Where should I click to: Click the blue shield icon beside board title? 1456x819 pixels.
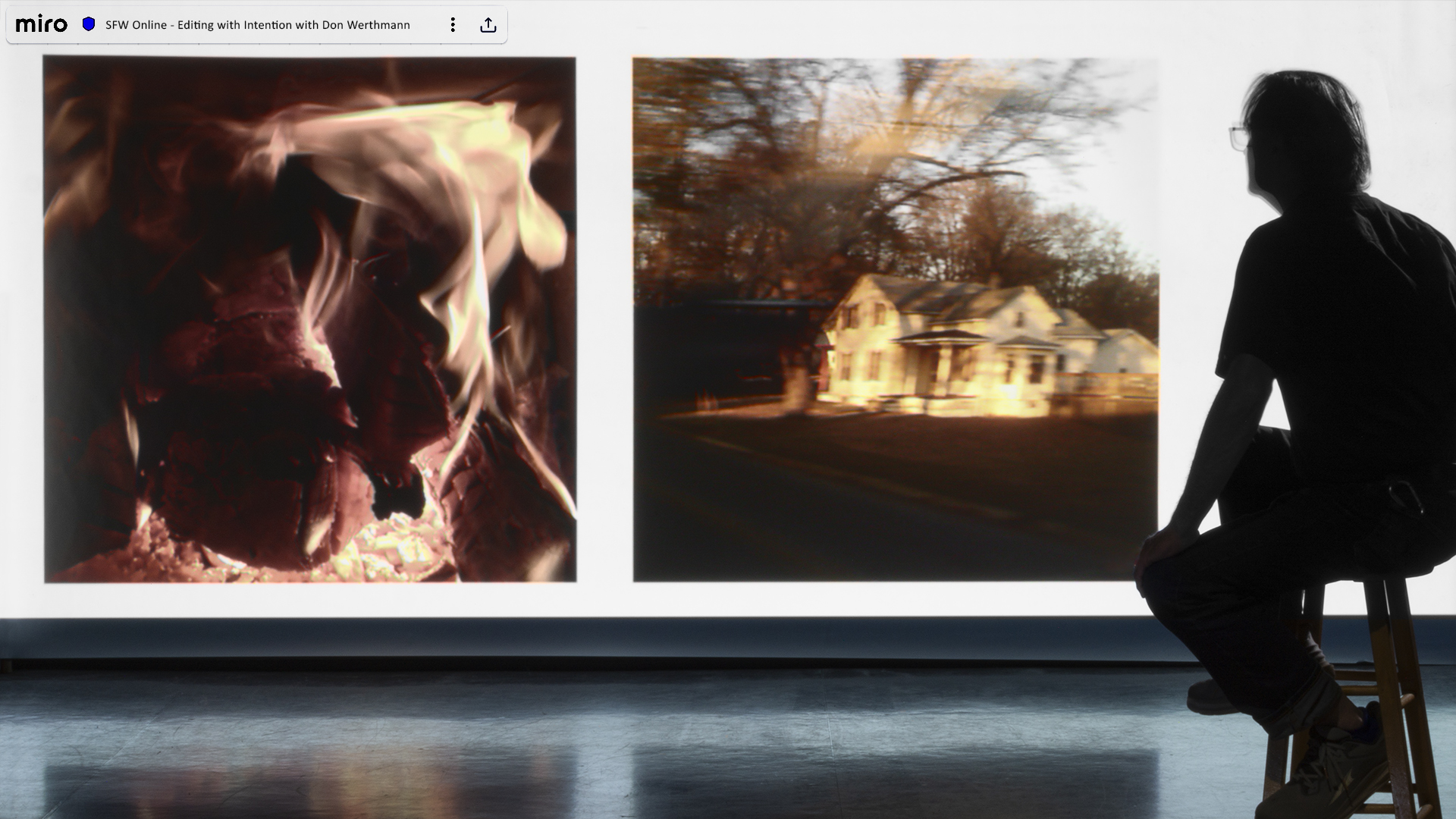click(89, 24)
